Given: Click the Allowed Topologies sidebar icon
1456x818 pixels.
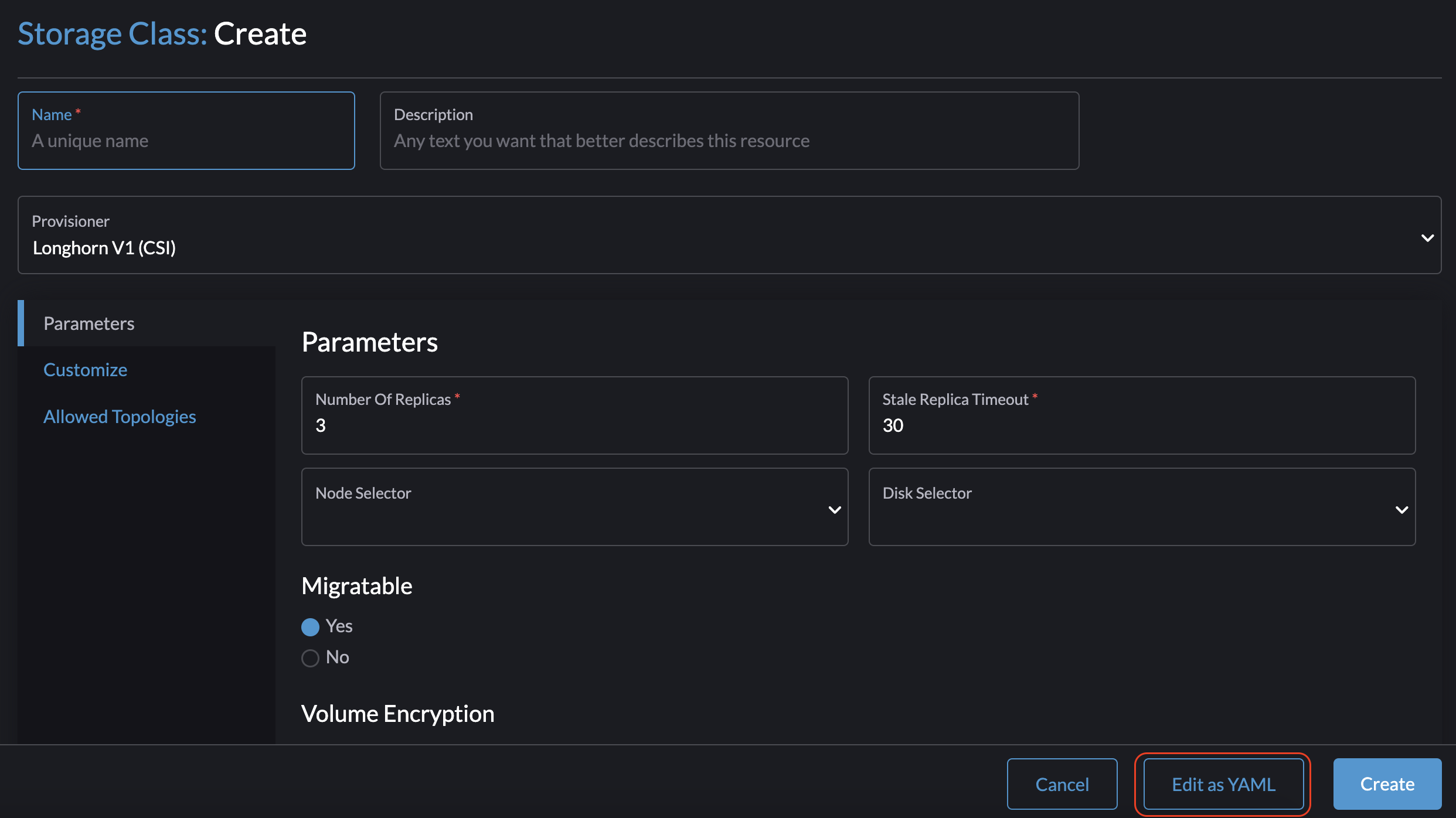Looking at the screenshot, I should 118,416.
